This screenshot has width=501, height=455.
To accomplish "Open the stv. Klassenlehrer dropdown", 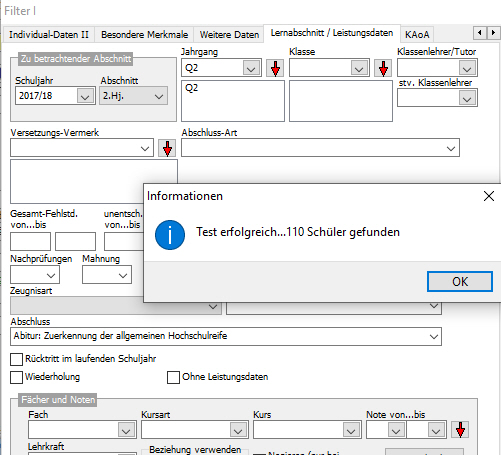I will click(467, 98).
